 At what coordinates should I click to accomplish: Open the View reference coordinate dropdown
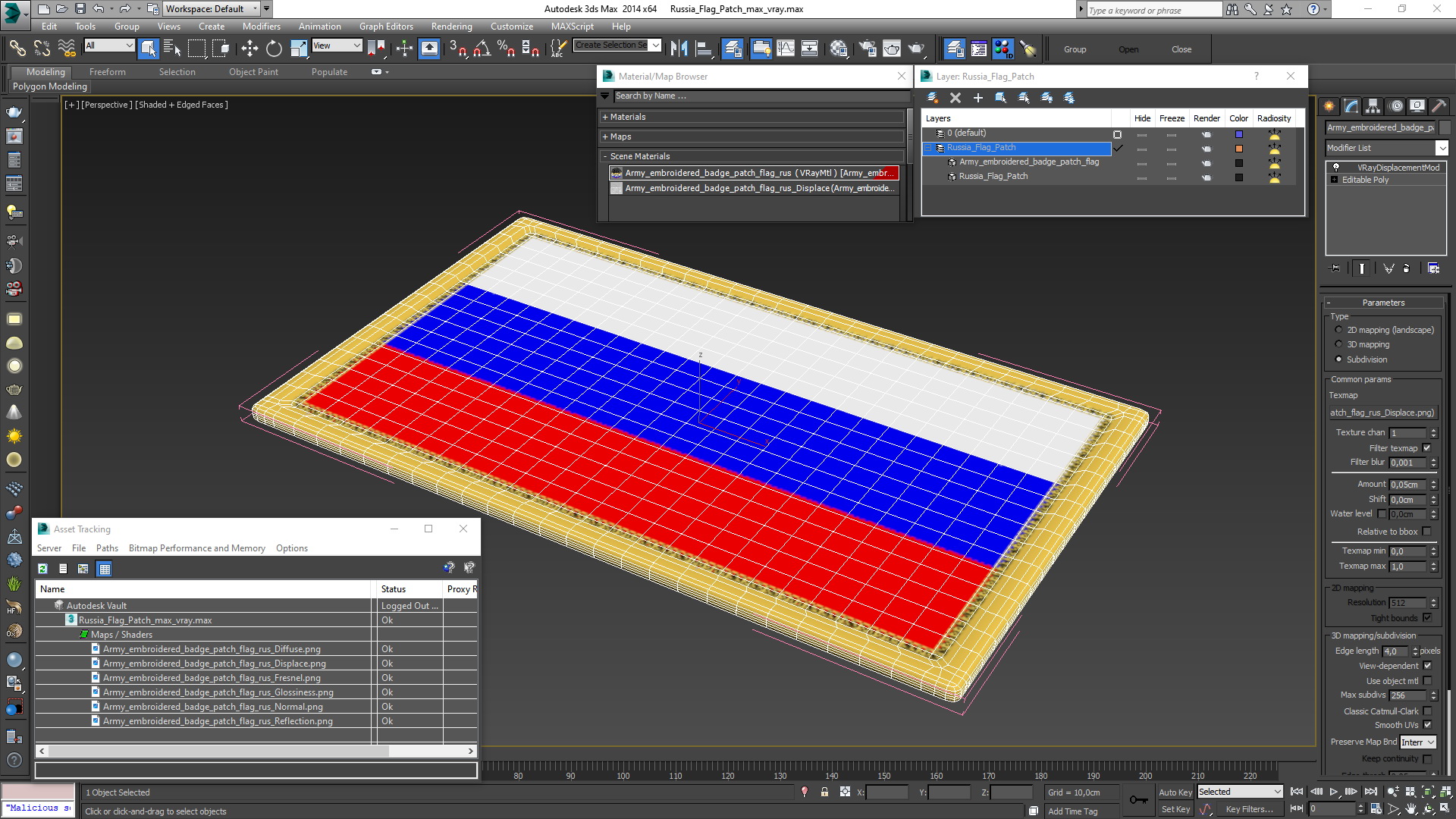point(337,45)
